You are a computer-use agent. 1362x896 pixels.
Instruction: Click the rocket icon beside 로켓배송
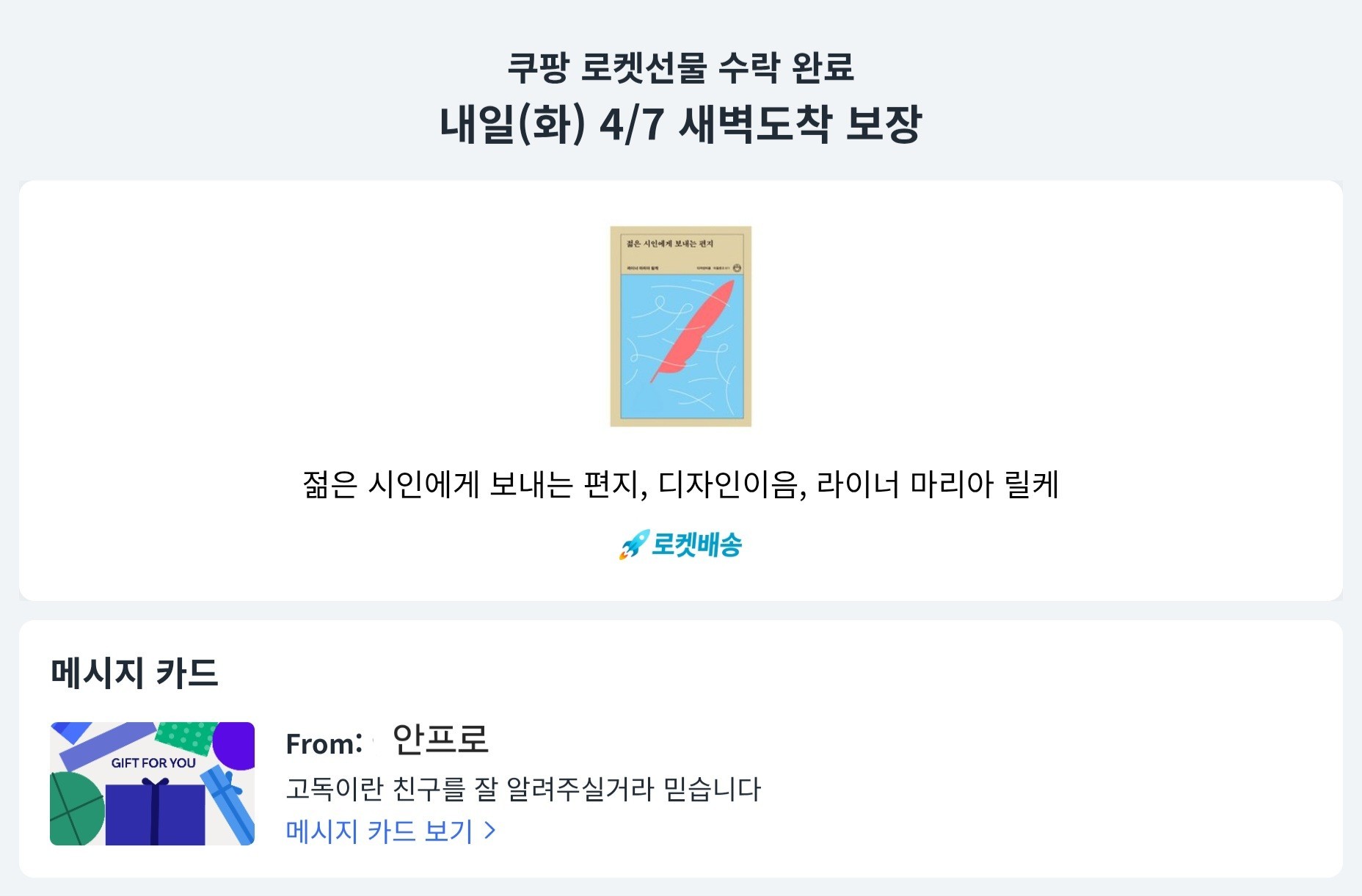tap(633, 544)
